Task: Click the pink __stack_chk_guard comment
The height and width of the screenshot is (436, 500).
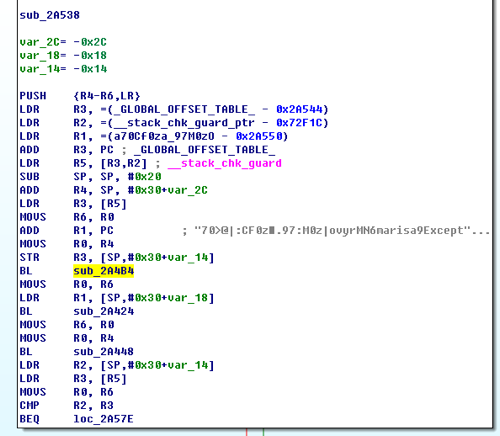Action: point(225,163)
